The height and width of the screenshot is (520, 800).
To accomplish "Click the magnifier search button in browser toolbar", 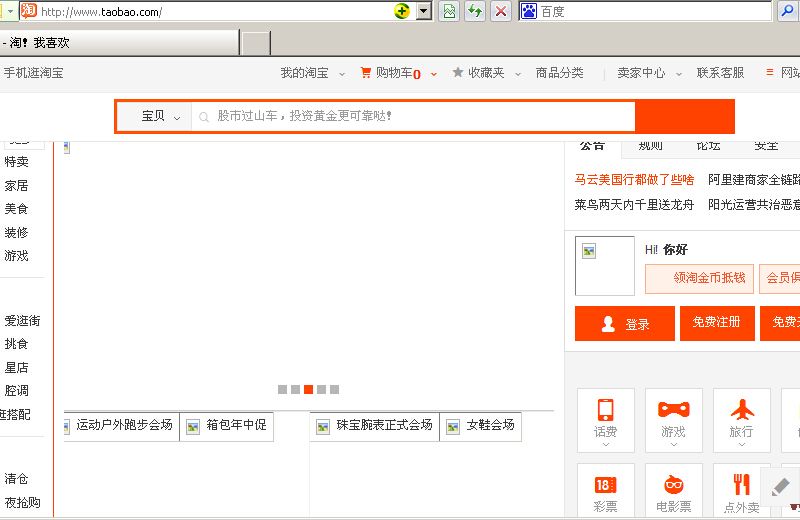I will (x=787, y=11).
